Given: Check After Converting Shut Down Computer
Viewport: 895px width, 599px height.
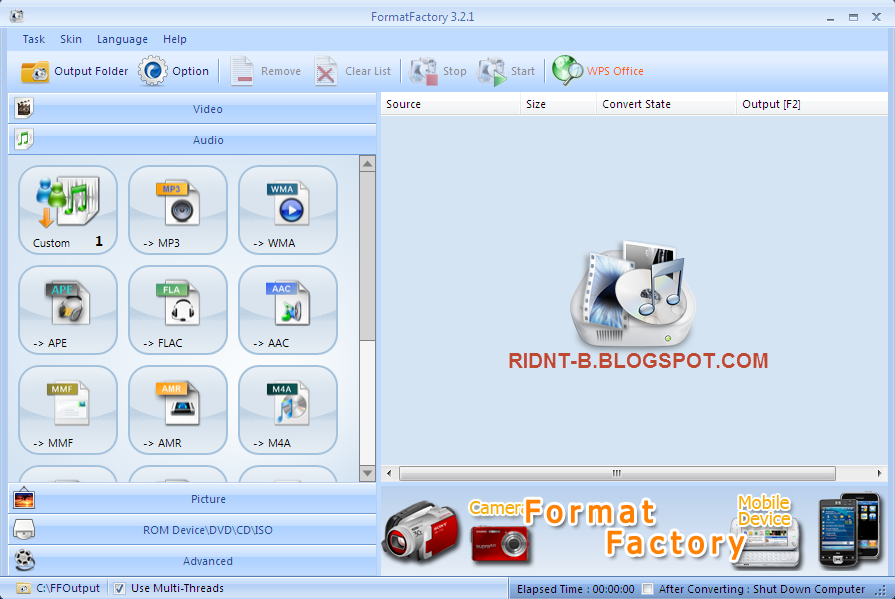Looking at the screenshot, I should coord(648,588).
